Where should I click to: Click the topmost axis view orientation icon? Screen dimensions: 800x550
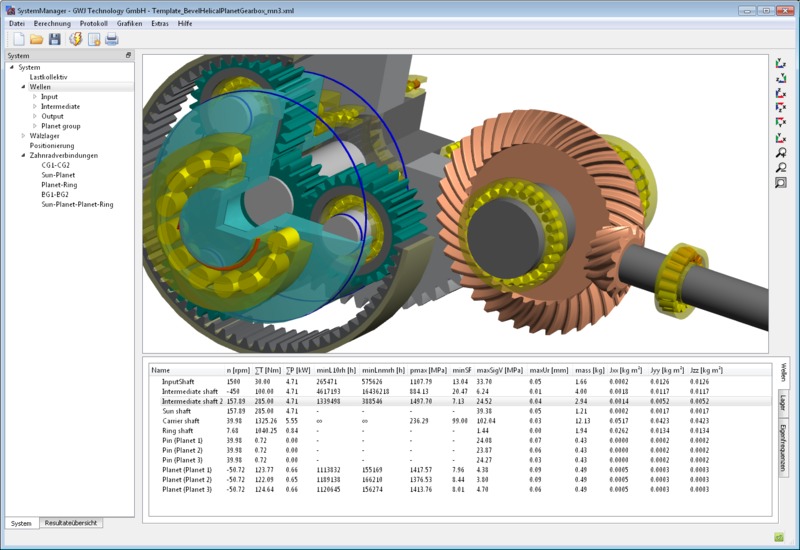(x=781, y=63)
